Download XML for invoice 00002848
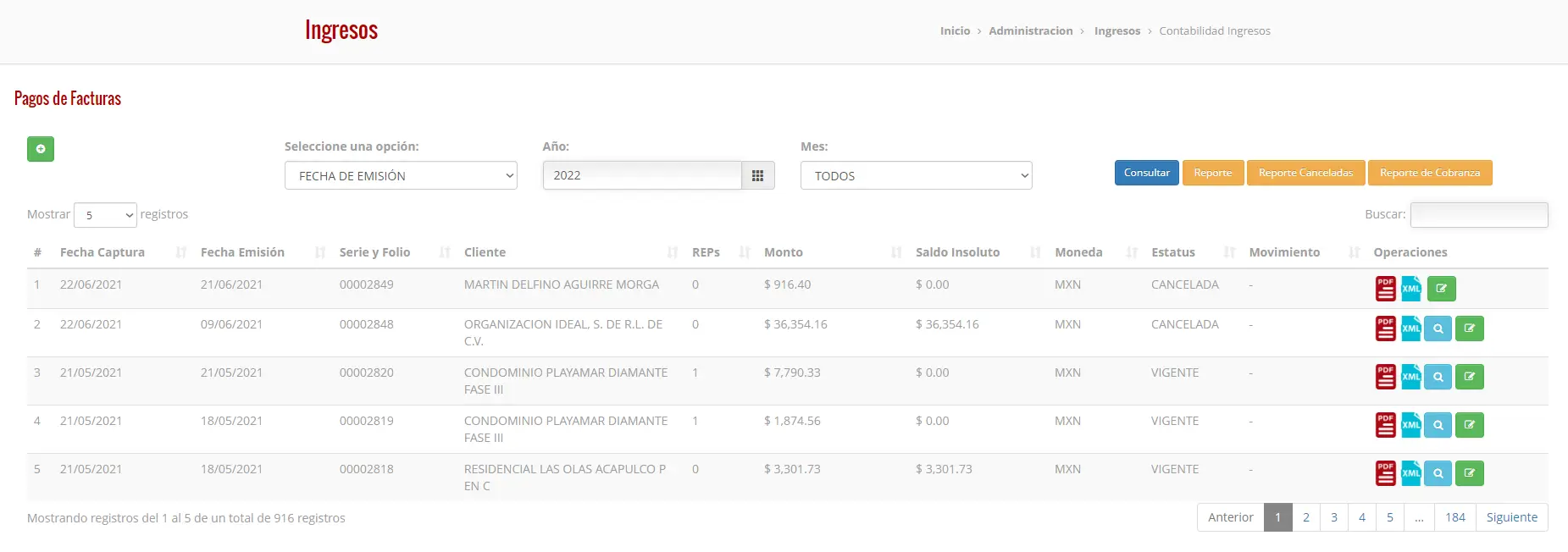Screen dimensions: 1568x552 click(x=1411, y=328)
